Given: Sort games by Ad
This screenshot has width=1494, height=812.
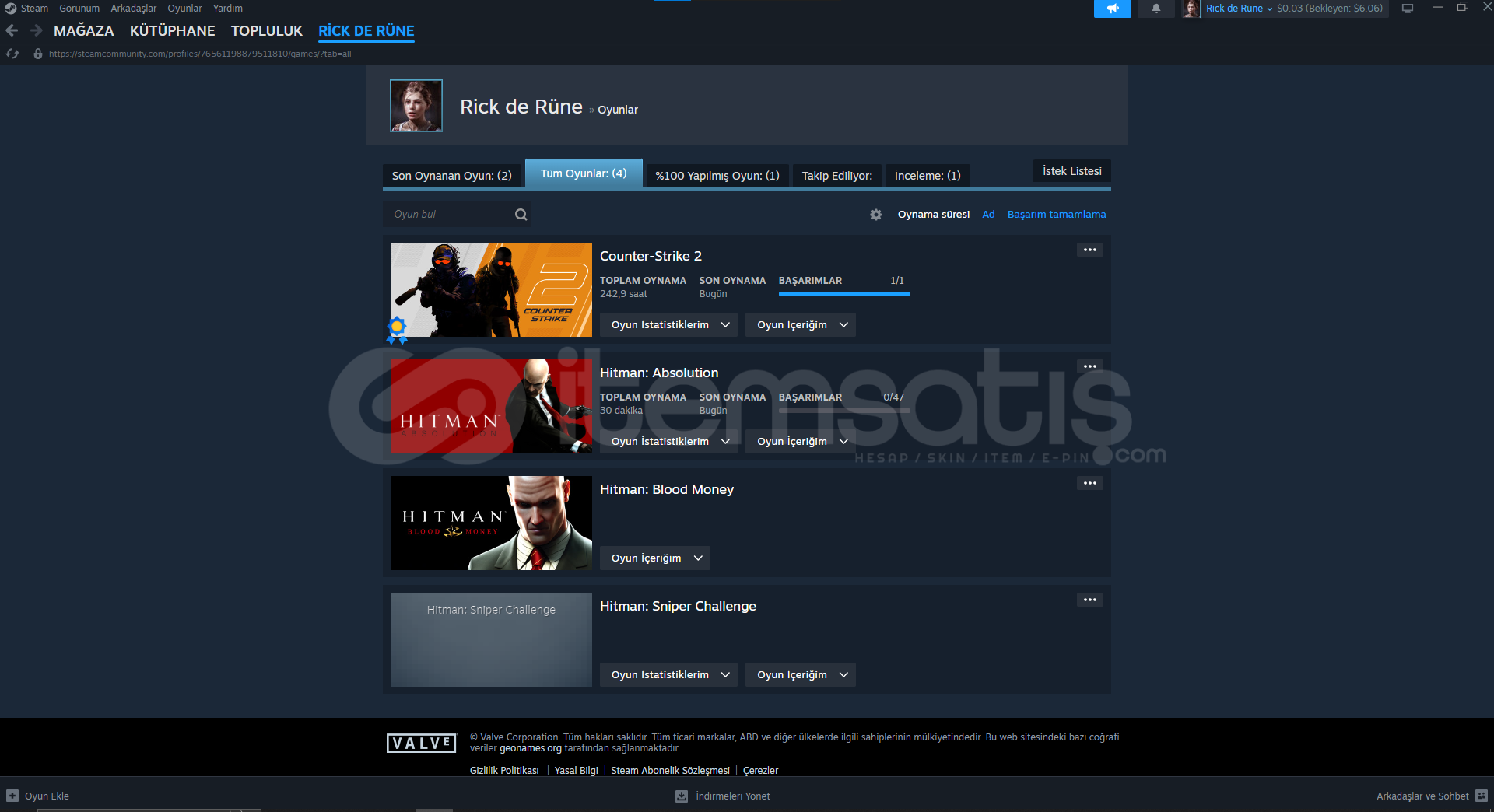Looking at the screenshot, I should tap(988, 215).
